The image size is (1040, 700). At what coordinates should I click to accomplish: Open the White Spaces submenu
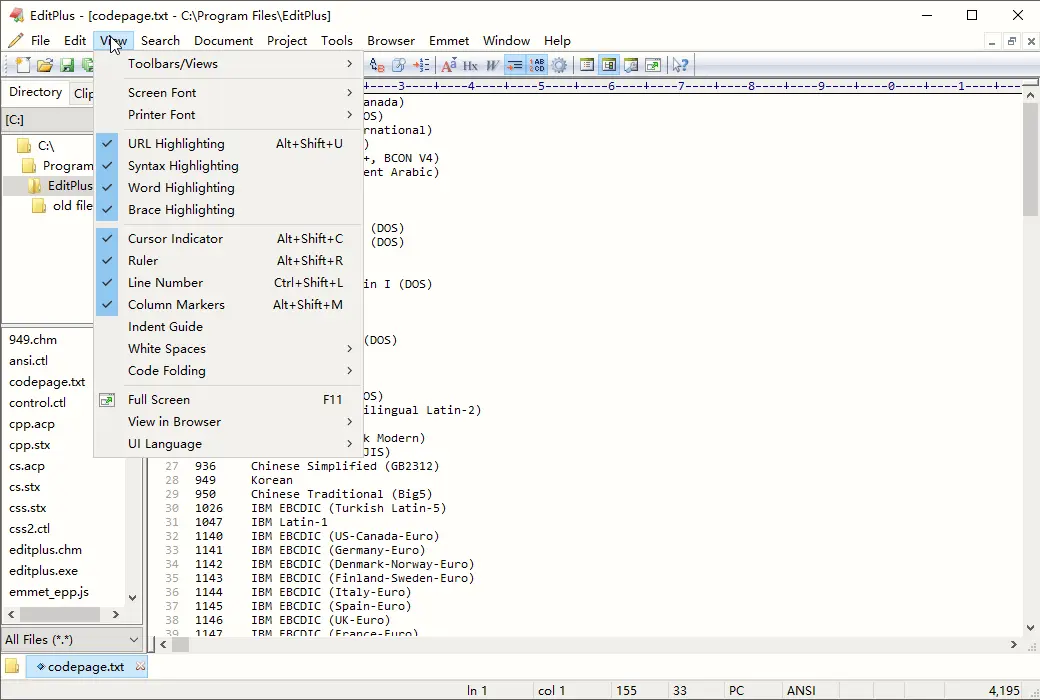[229, 348]
